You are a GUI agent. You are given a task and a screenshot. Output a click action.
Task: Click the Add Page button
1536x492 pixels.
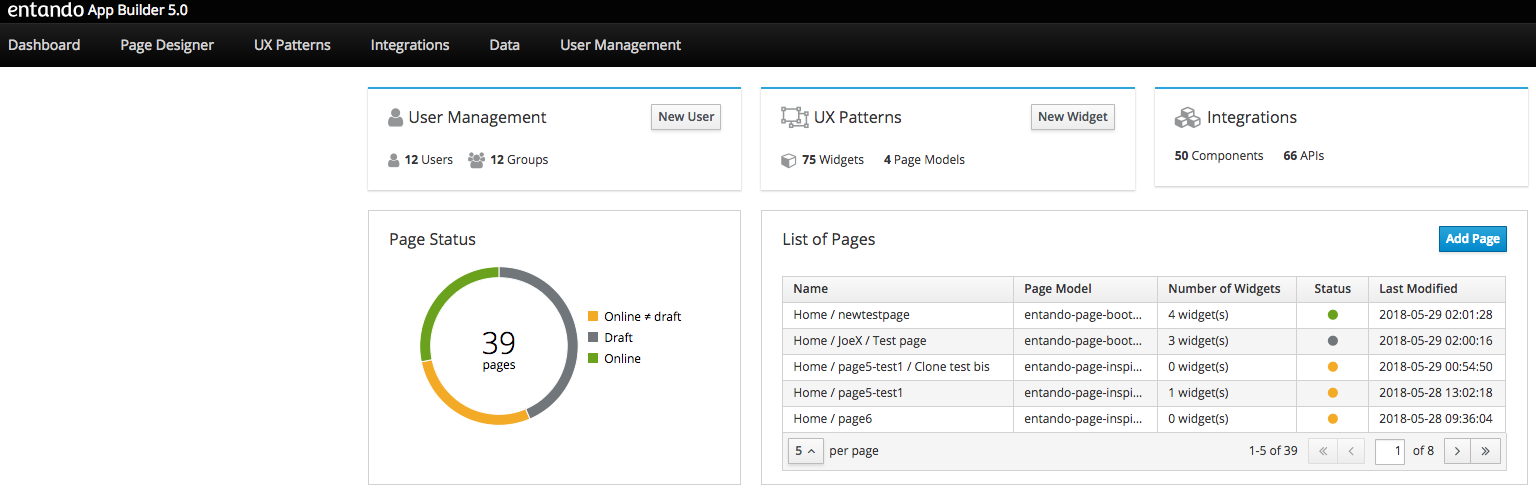(x=1472, y=239)
